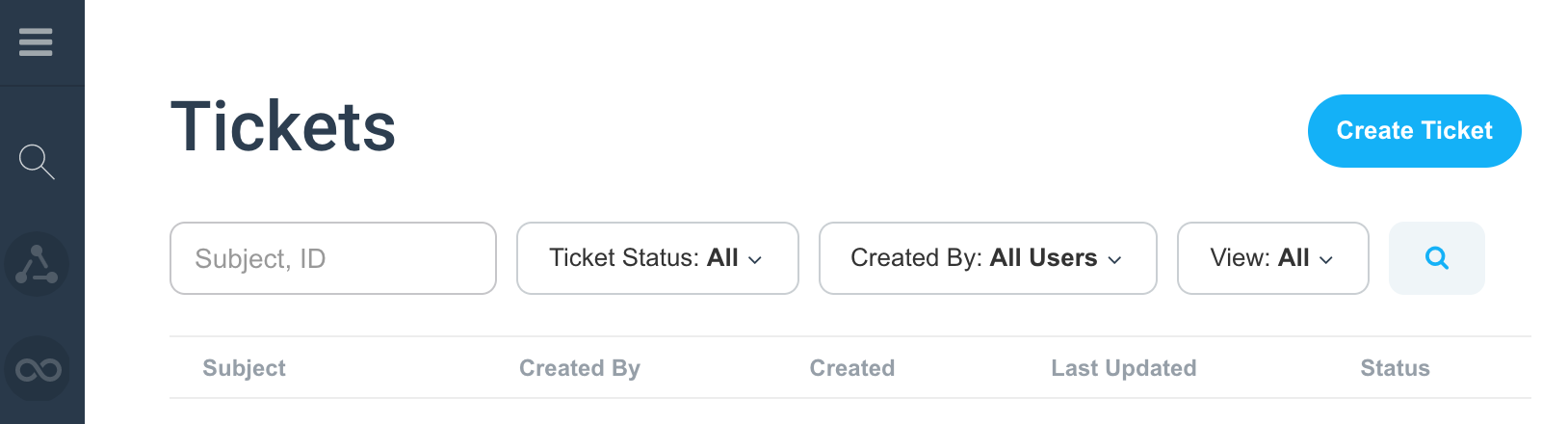This screenshot has width=1568, height=424.
Task: Sort tickets by Subject column
Action: click(244, 368)
